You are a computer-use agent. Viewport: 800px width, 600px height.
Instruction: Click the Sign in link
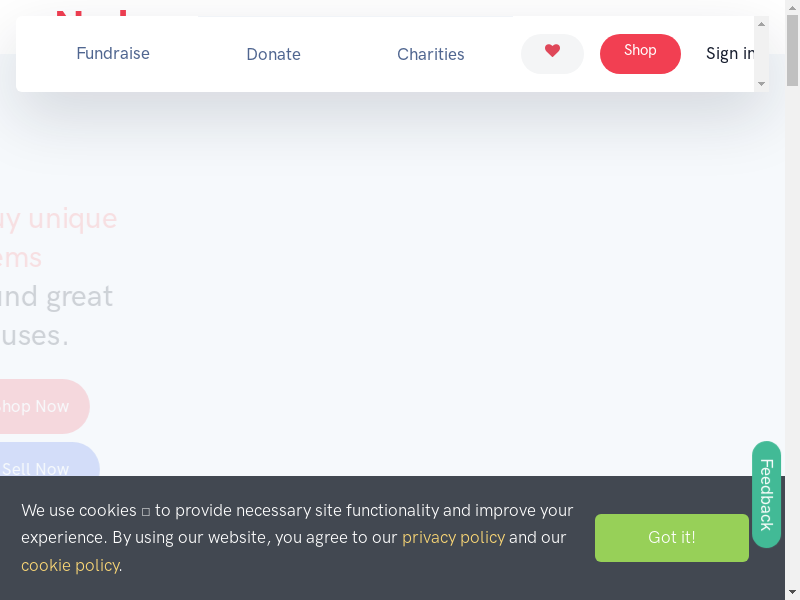(x=730, y=54)
